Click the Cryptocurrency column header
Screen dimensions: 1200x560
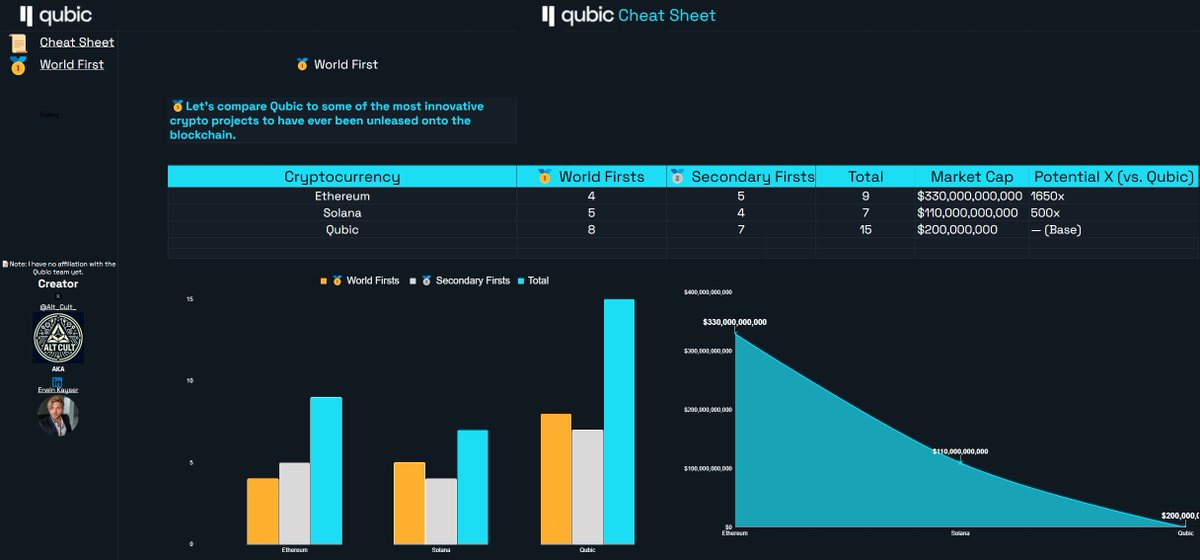point(342,177)
